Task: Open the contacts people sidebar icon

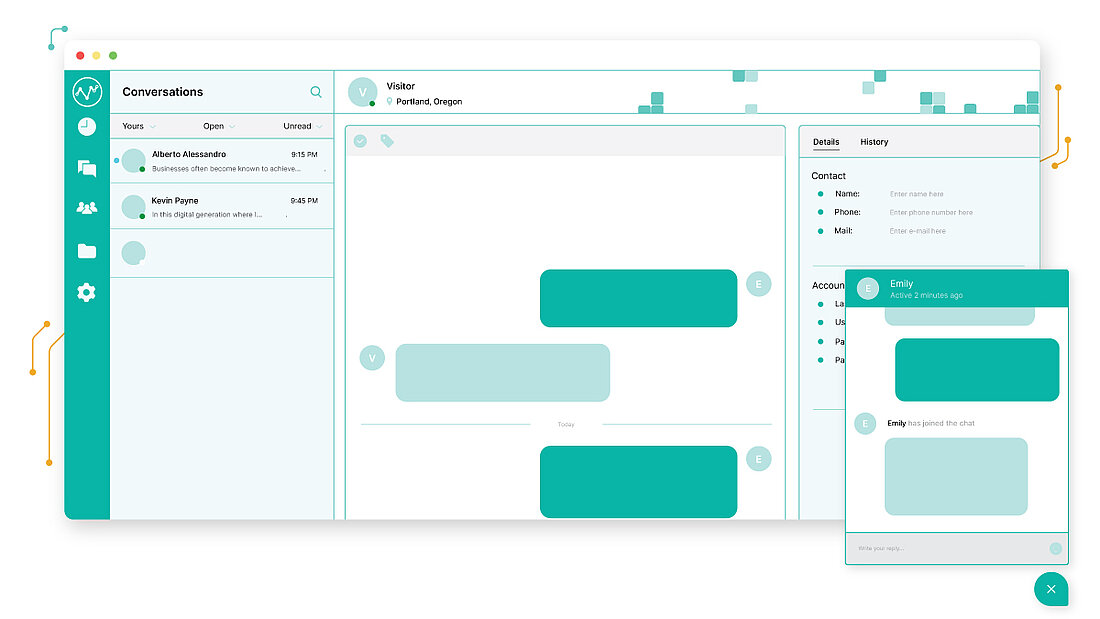Action: [x=87, y=208]
